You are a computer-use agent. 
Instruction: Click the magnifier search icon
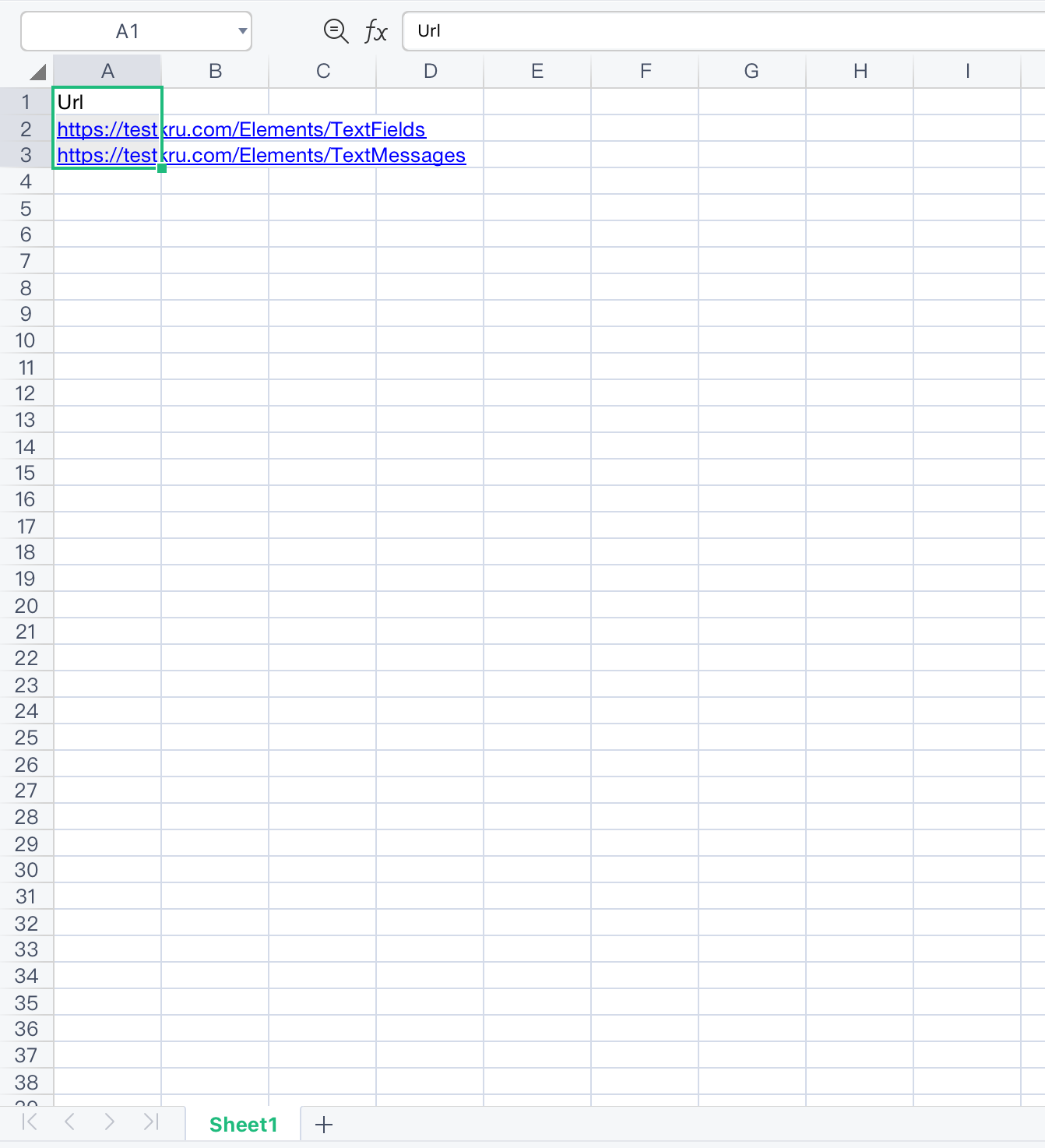click(x=335, y=31)
